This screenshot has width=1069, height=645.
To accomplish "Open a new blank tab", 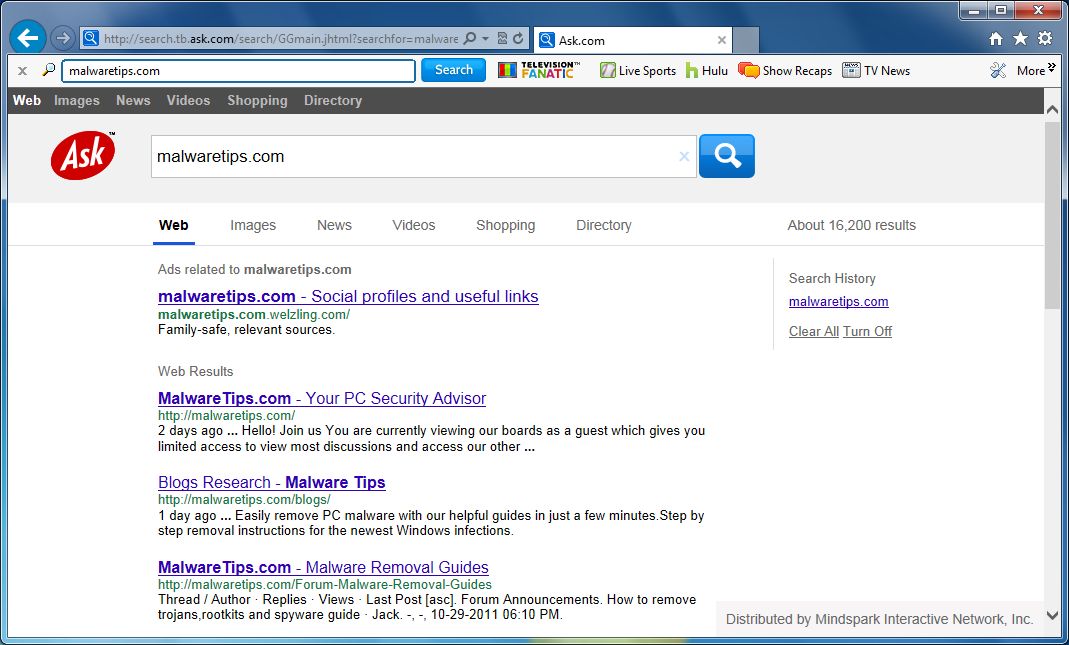I will [x=746, y=40].
